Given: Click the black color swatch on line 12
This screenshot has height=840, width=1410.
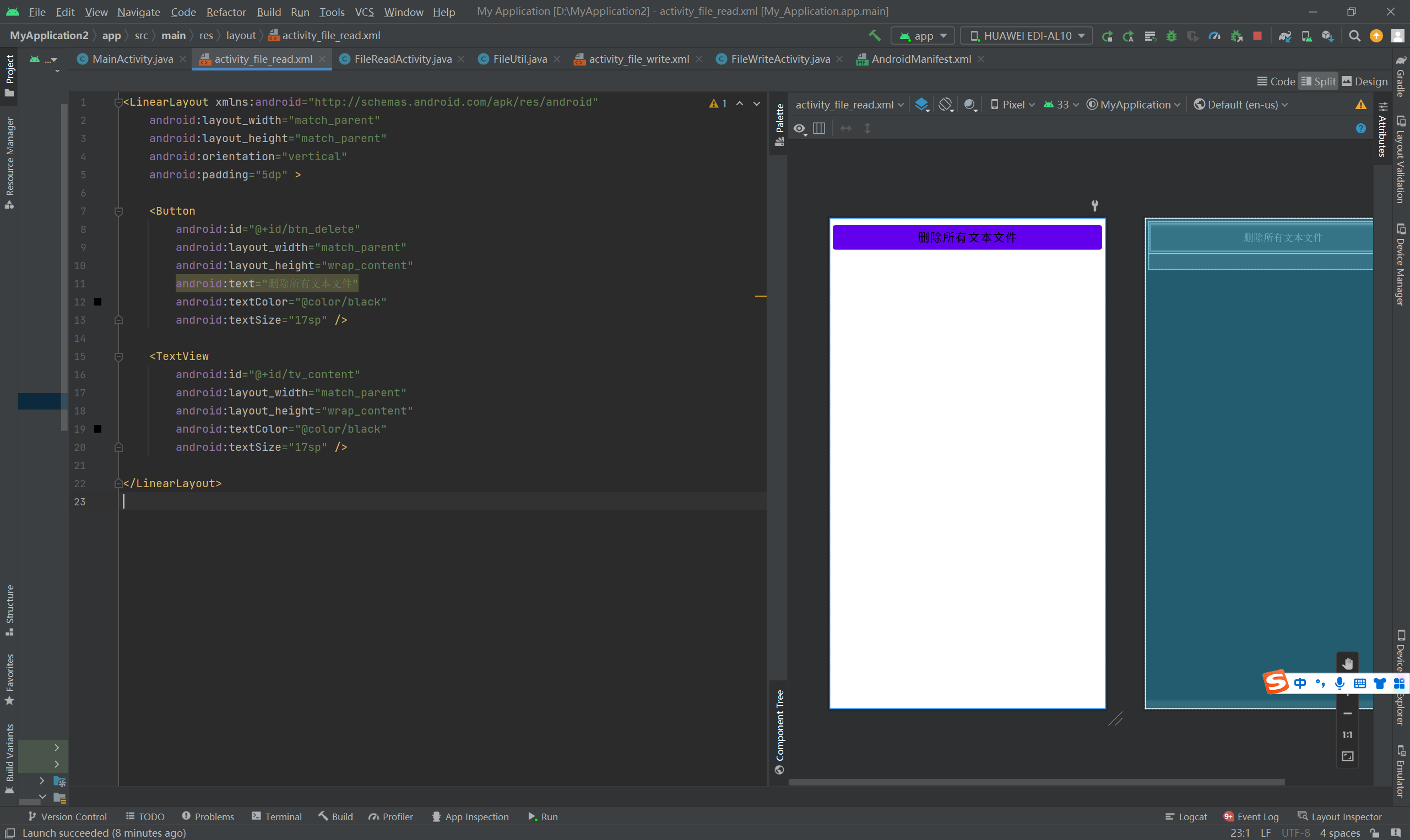Looking at the screenshot, I should [98, 302].
